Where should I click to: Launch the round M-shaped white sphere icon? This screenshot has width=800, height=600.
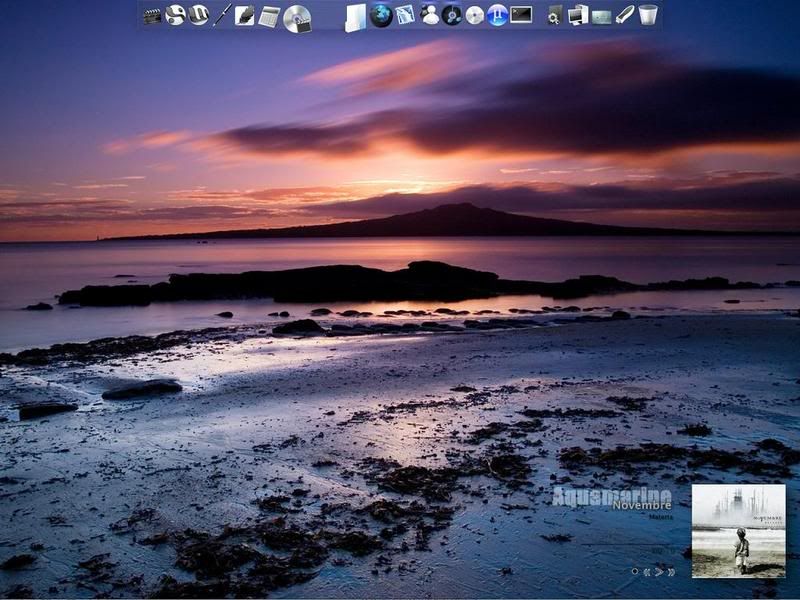click(x=198, y=15)
